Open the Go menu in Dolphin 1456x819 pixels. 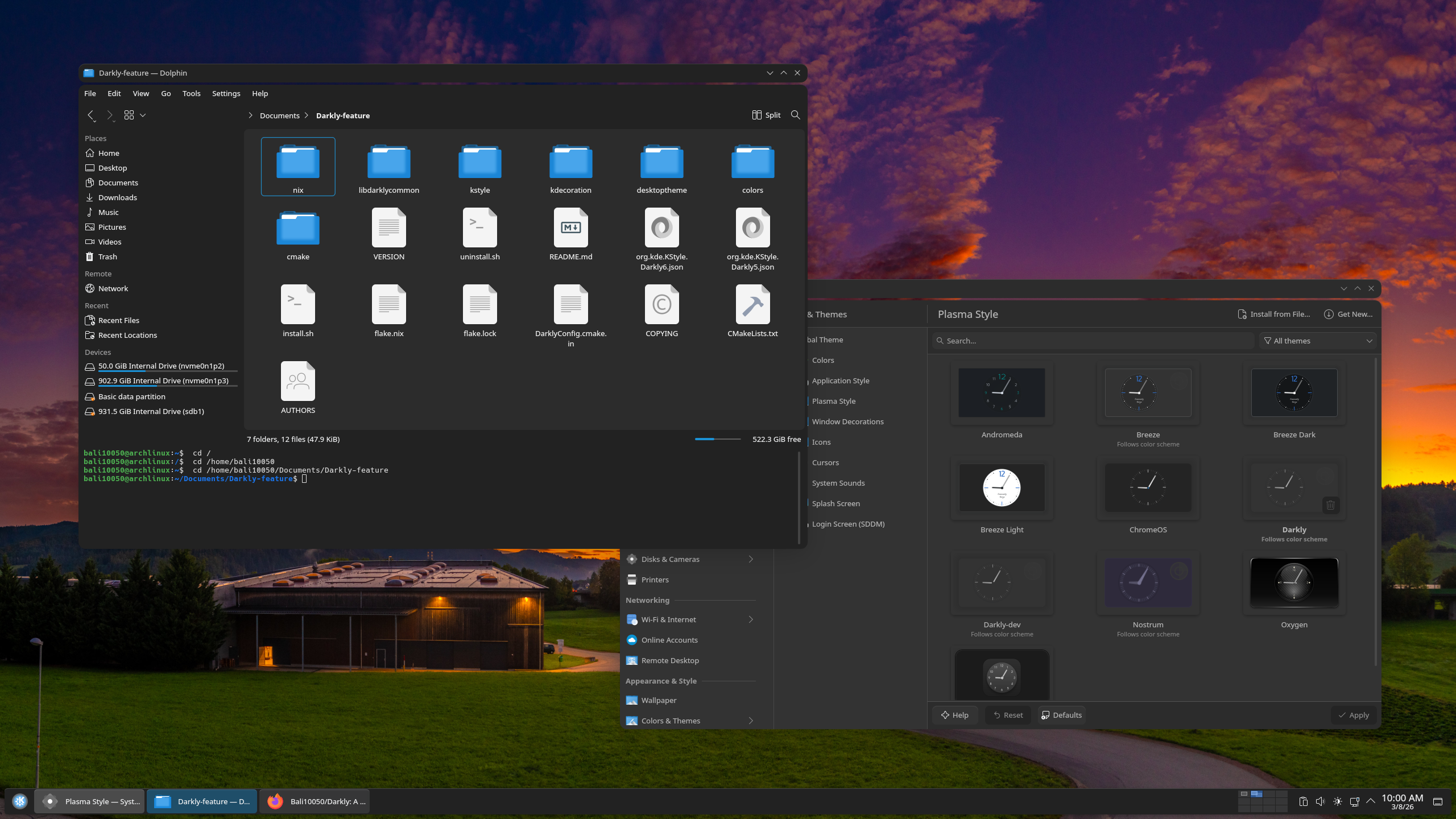click(166, 93)
